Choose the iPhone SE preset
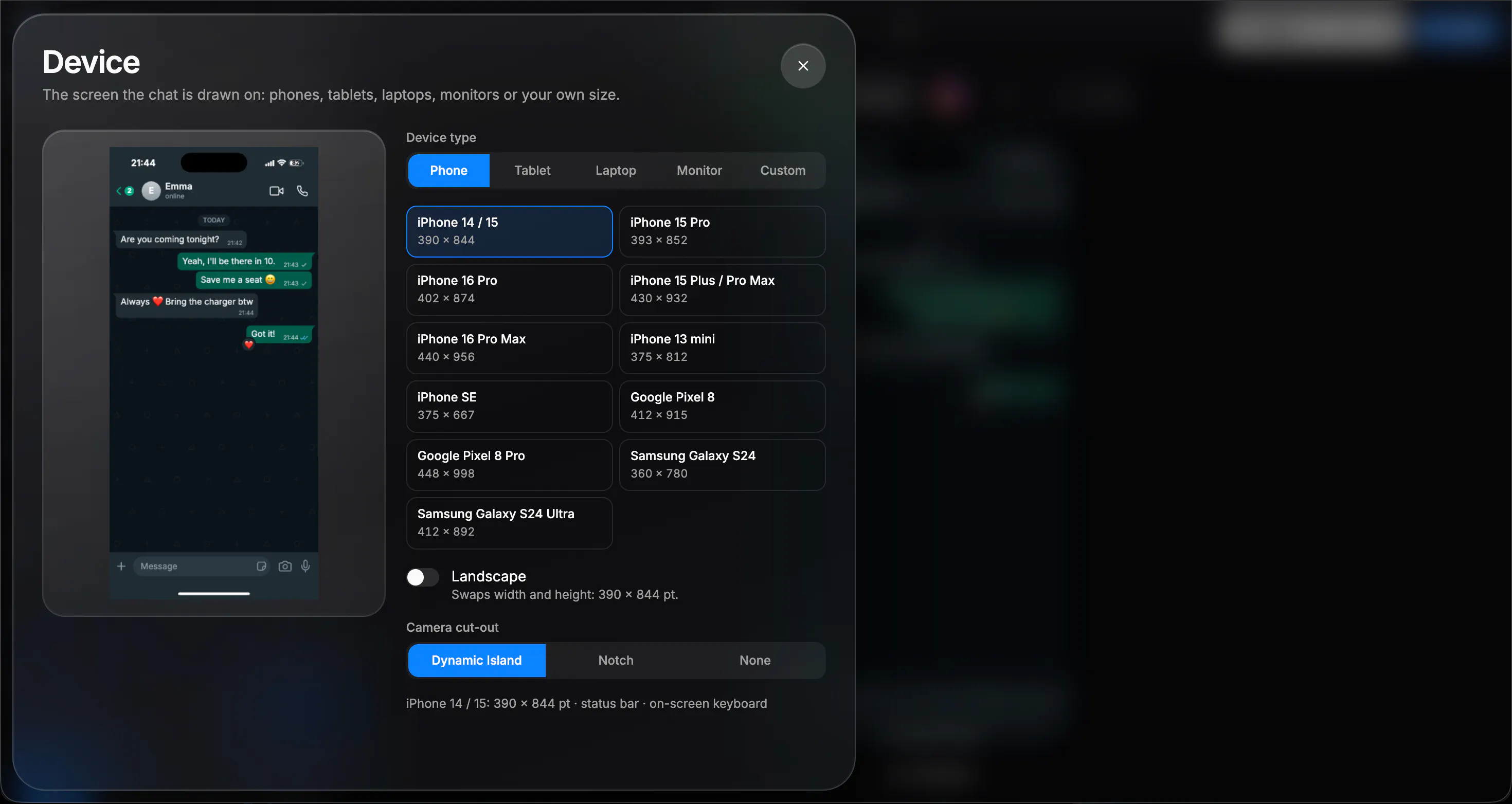 pos(509,406)
